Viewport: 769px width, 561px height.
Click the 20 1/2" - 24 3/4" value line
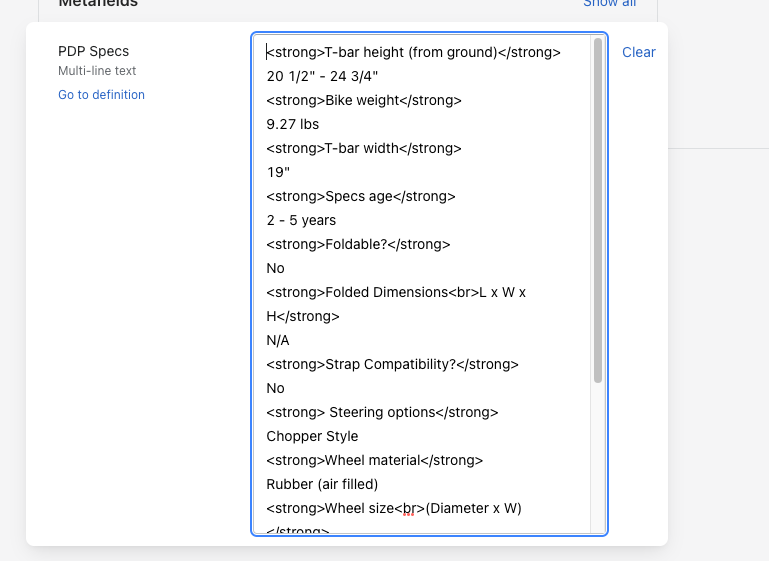(322, 76)
